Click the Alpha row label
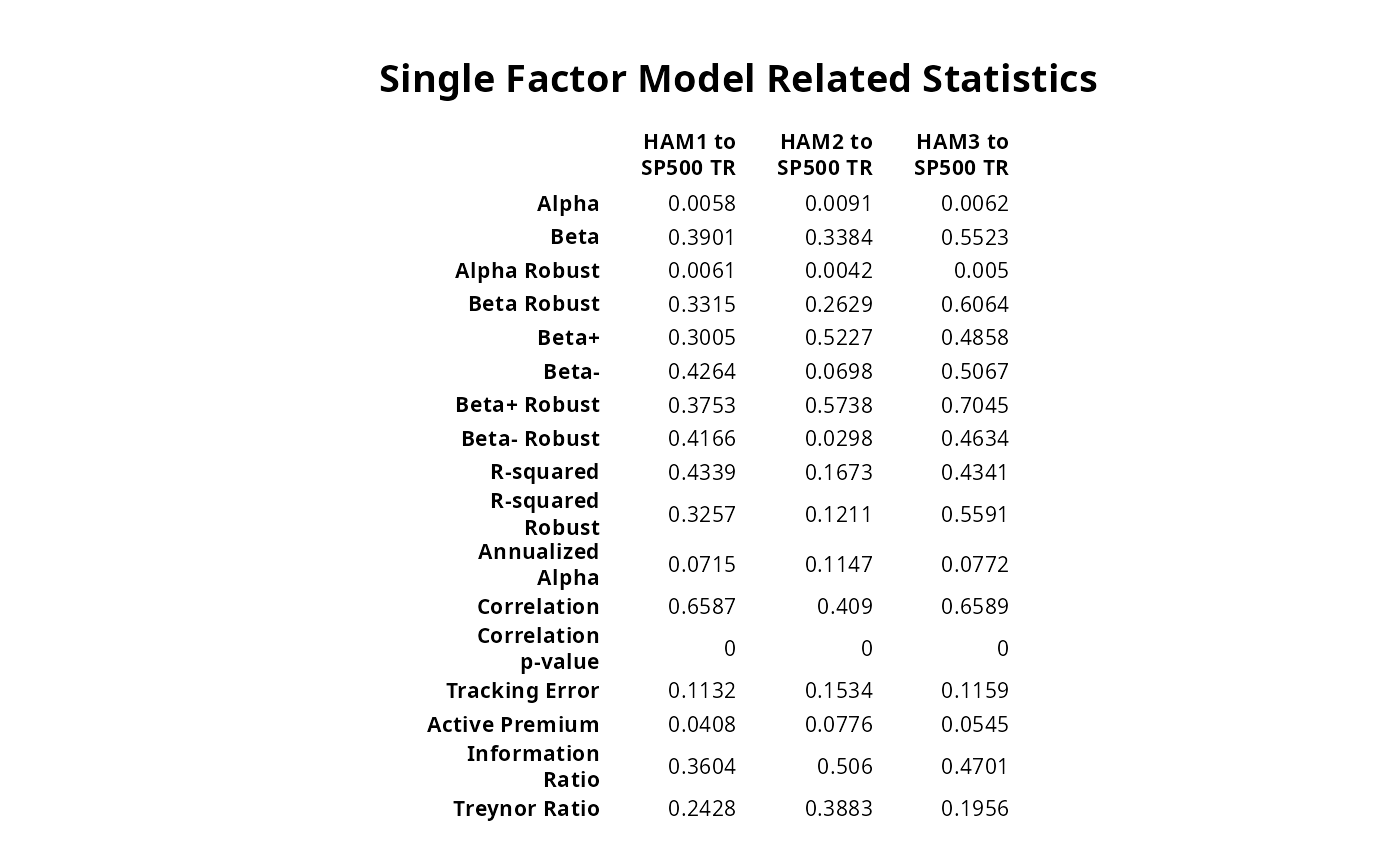1400x866 pixels. [x=568, y=204]
